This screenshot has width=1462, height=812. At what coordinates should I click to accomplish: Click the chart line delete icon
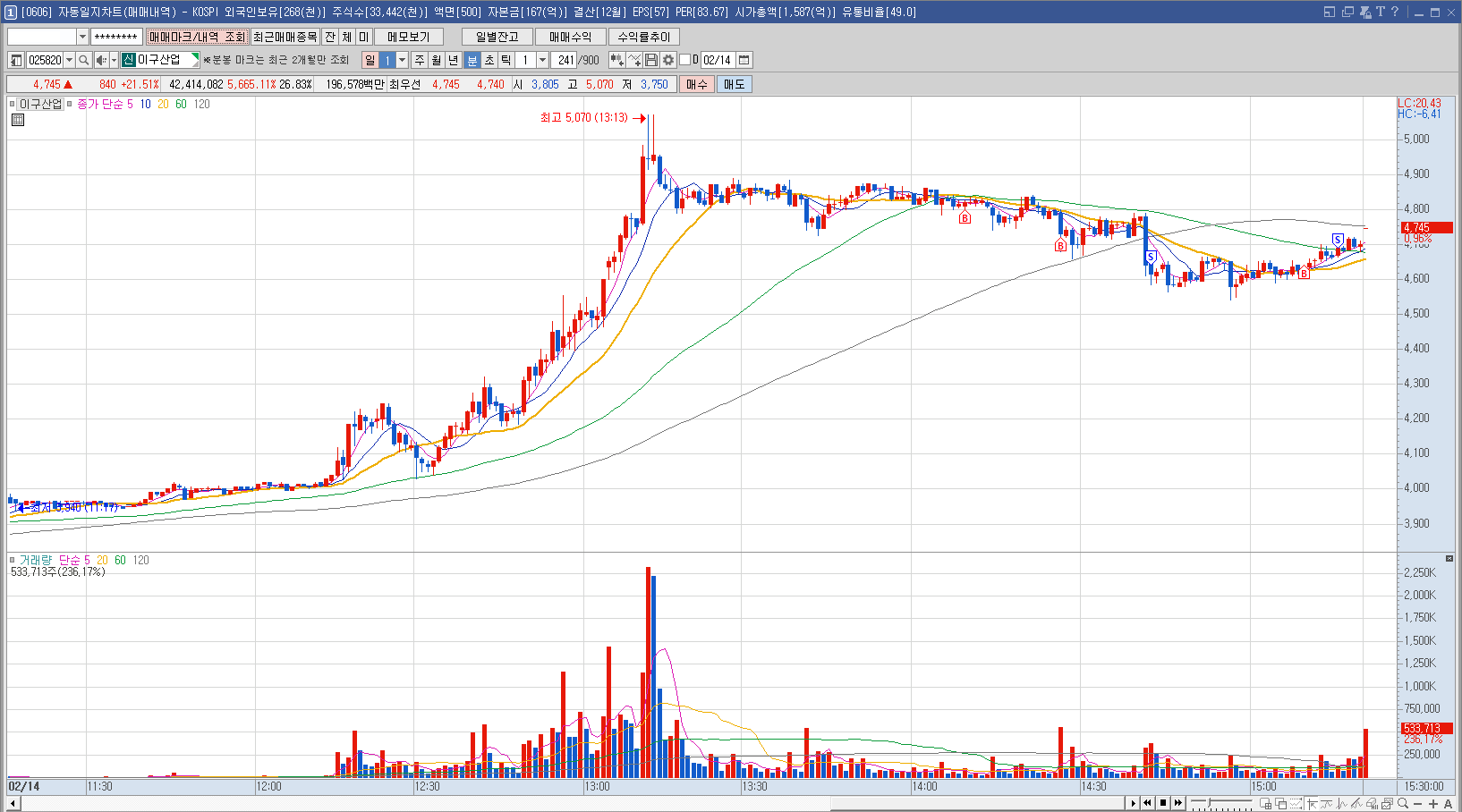point(634,60)
